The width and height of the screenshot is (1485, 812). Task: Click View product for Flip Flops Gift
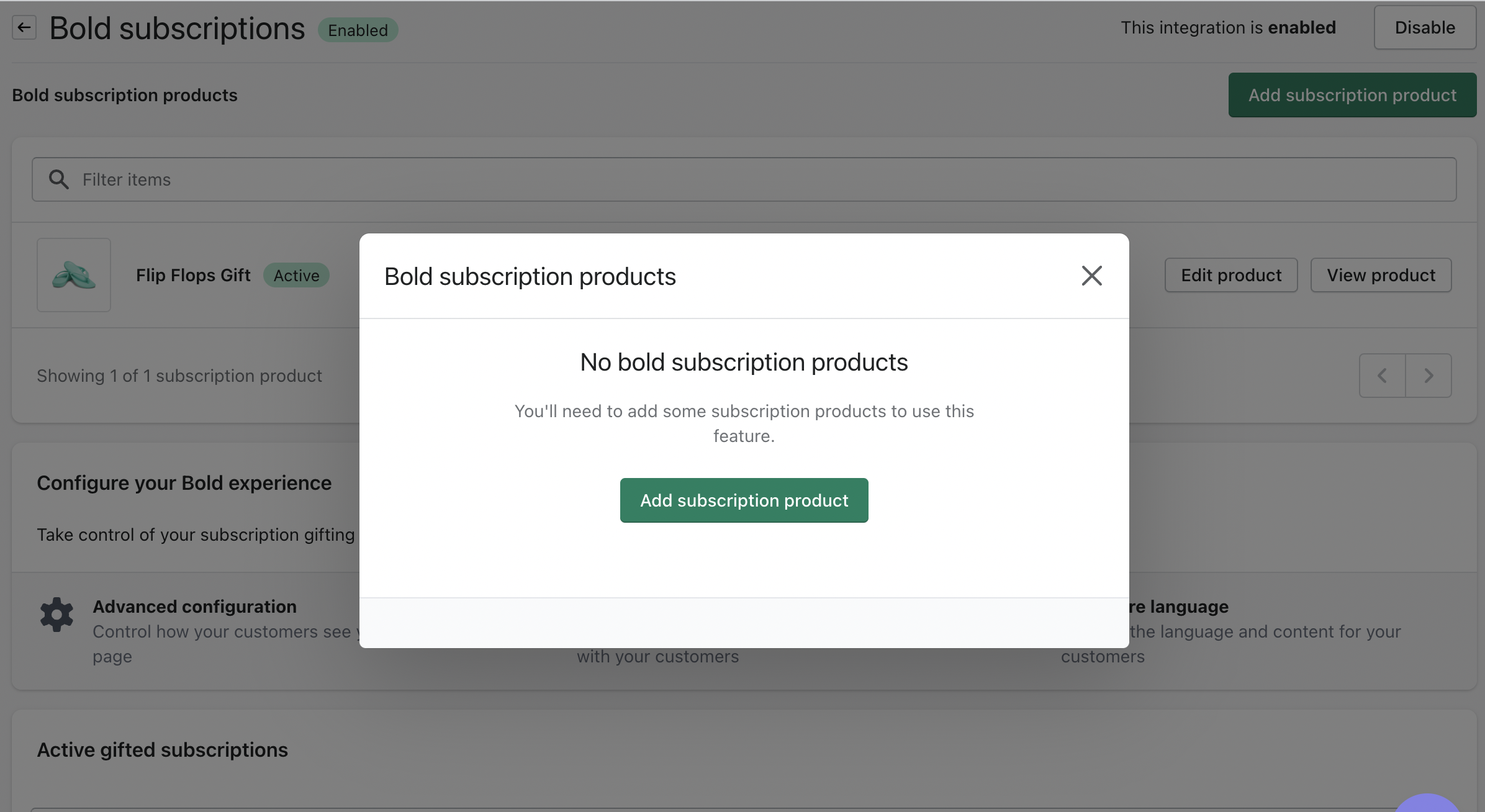coord(1381,275)
